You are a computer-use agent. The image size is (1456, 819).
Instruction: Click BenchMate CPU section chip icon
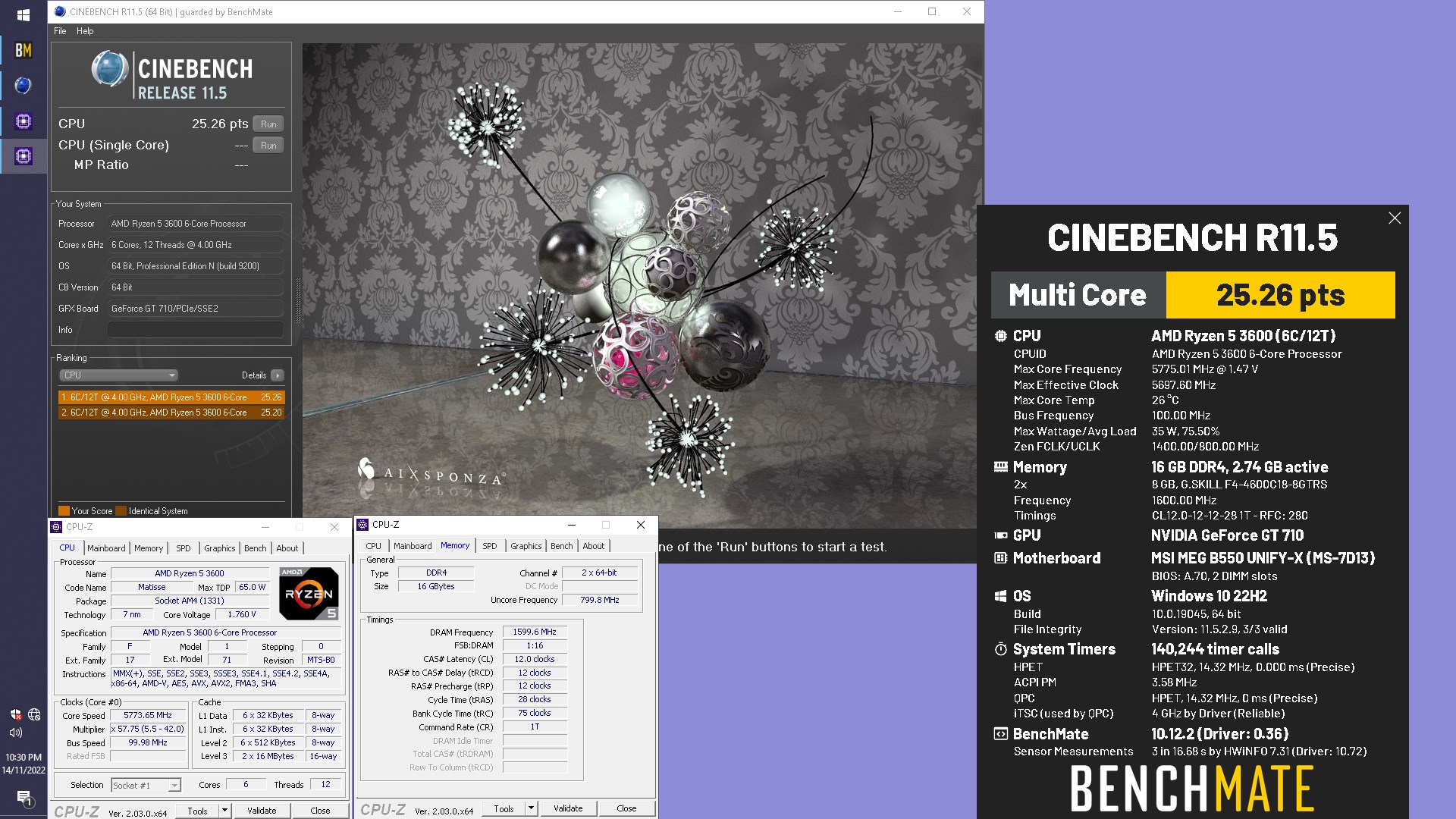tap(1000, 336)
